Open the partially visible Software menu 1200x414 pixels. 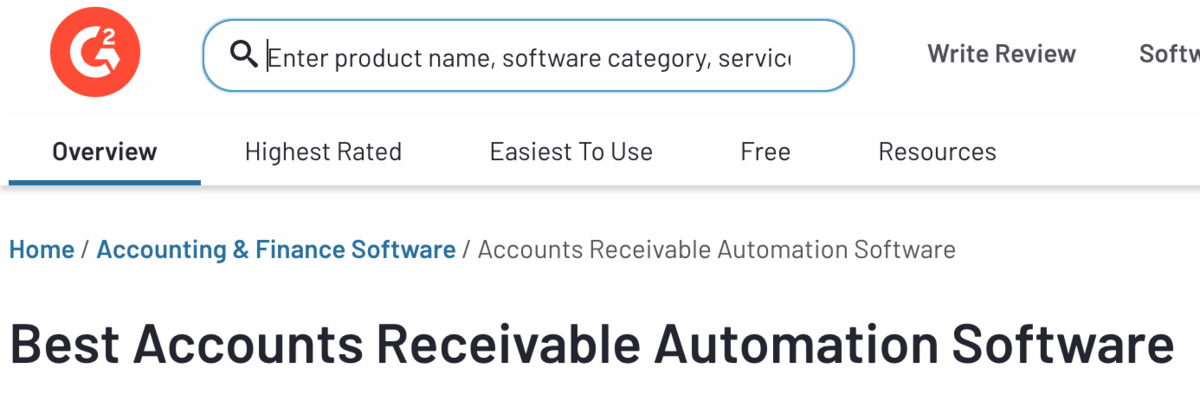click(x=1168, y=53)
